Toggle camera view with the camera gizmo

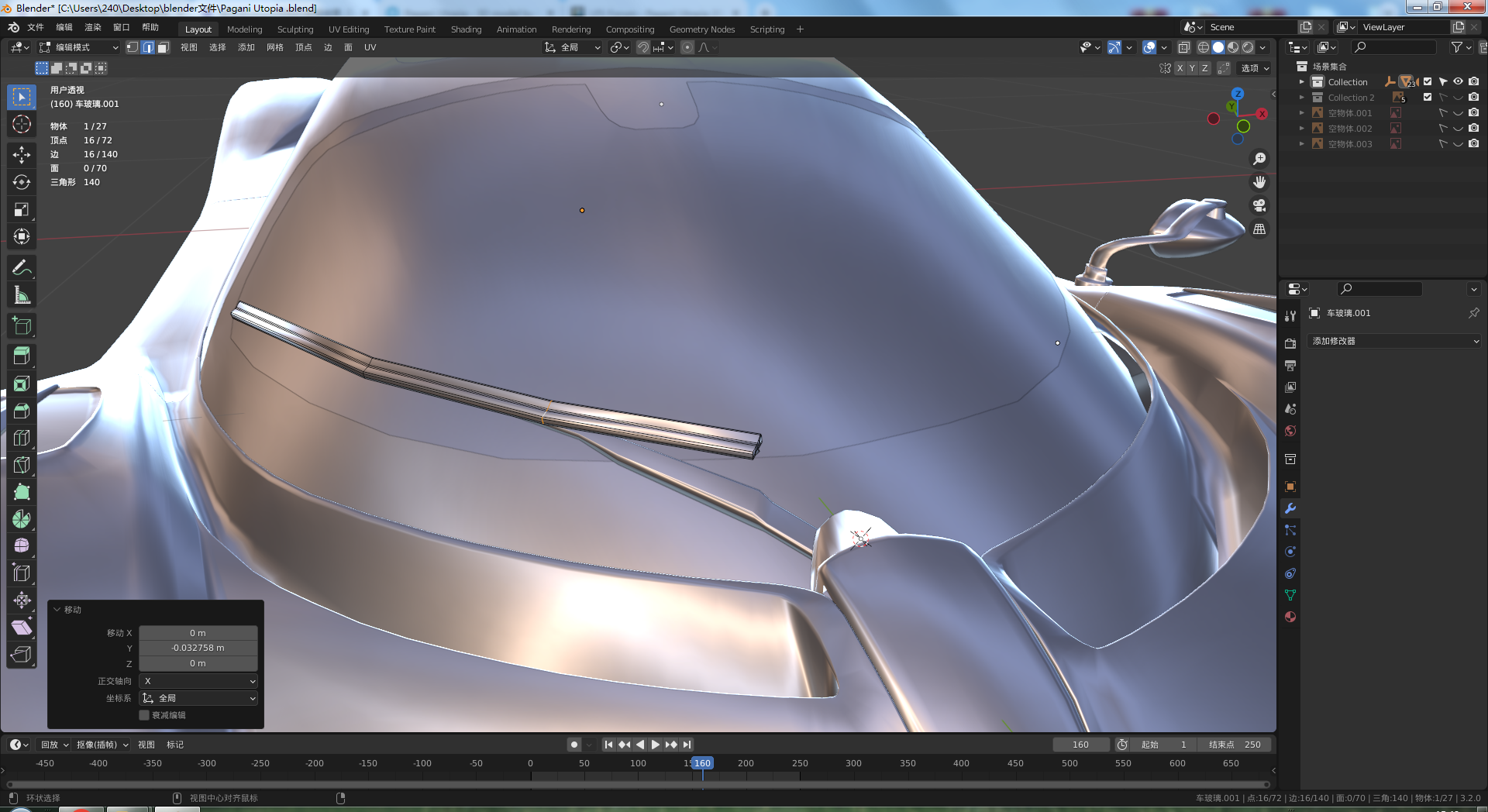[1259, 205]
